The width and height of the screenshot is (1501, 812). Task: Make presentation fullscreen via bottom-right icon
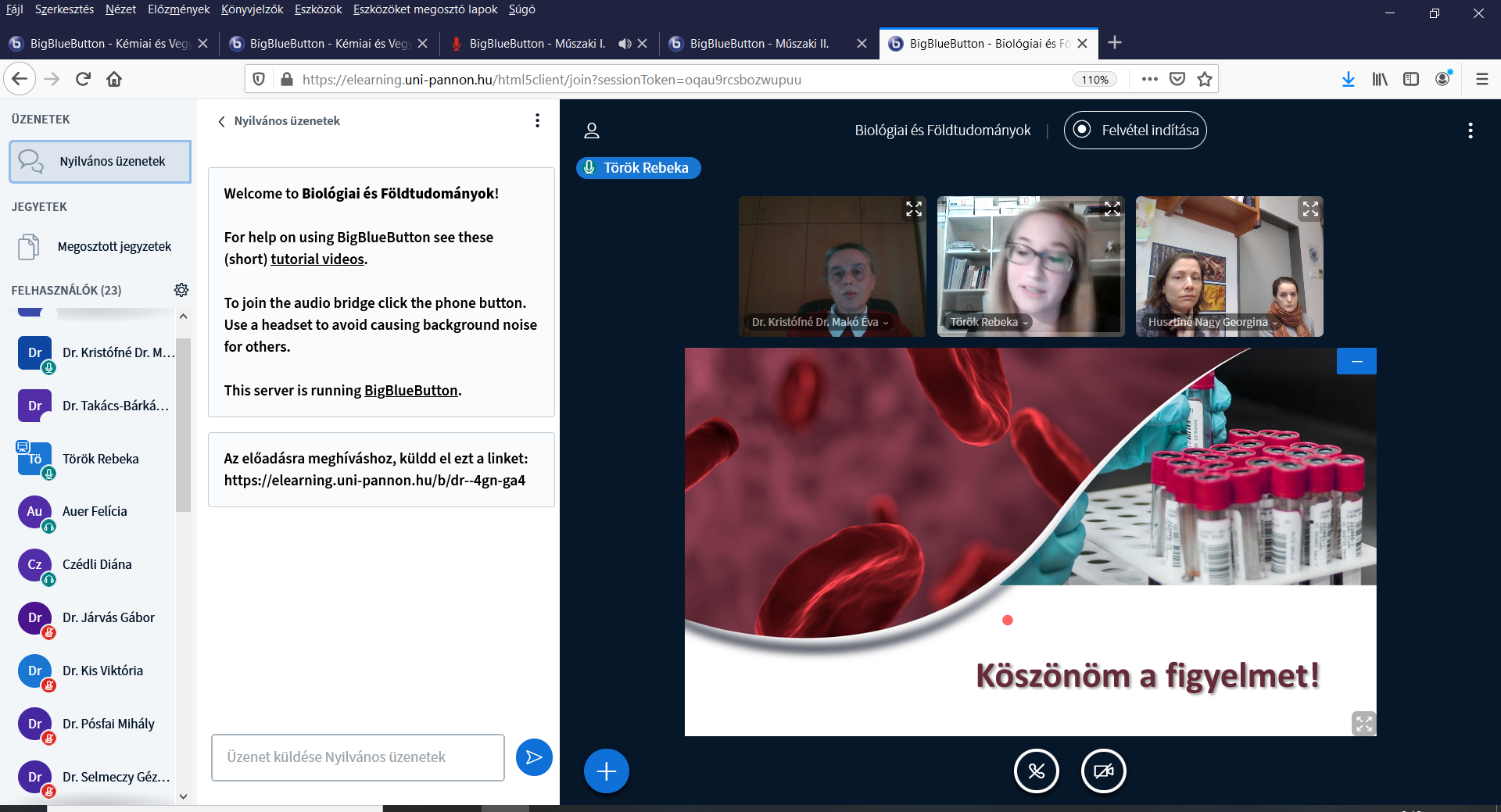[x=1363, y=724]
